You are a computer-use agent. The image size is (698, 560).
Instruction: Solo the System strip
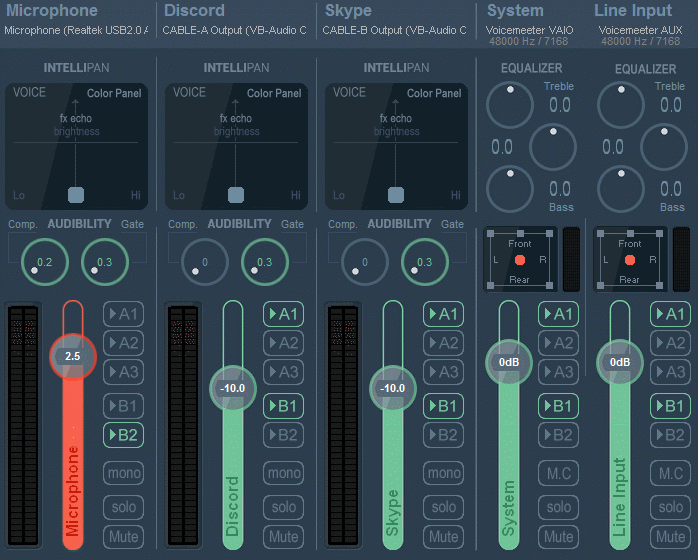[558, 507]
